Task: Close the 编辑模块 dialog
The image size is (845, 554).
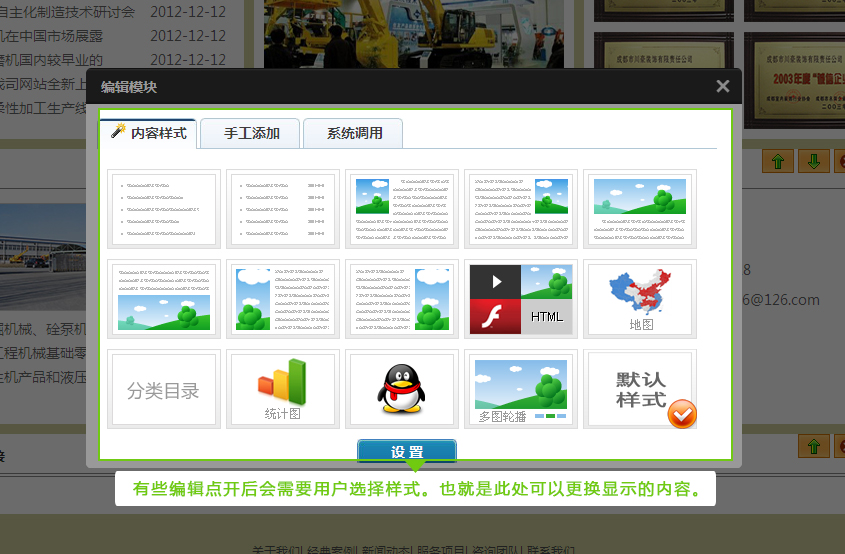Action: coord(723,86)
